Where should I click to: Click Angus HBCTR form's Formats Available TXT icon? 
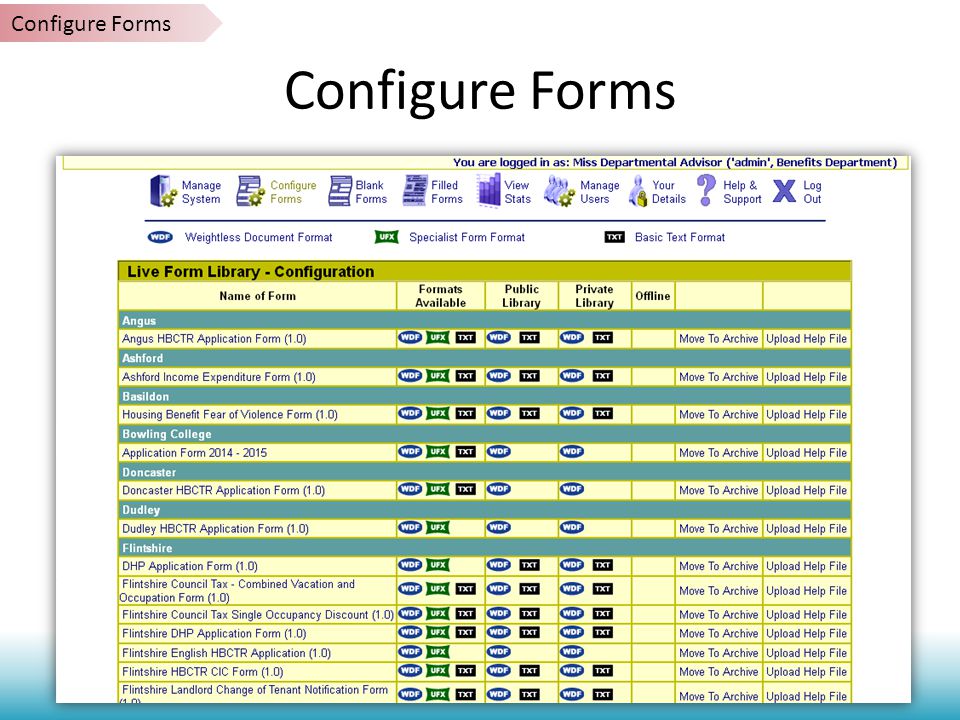point(465,337)
